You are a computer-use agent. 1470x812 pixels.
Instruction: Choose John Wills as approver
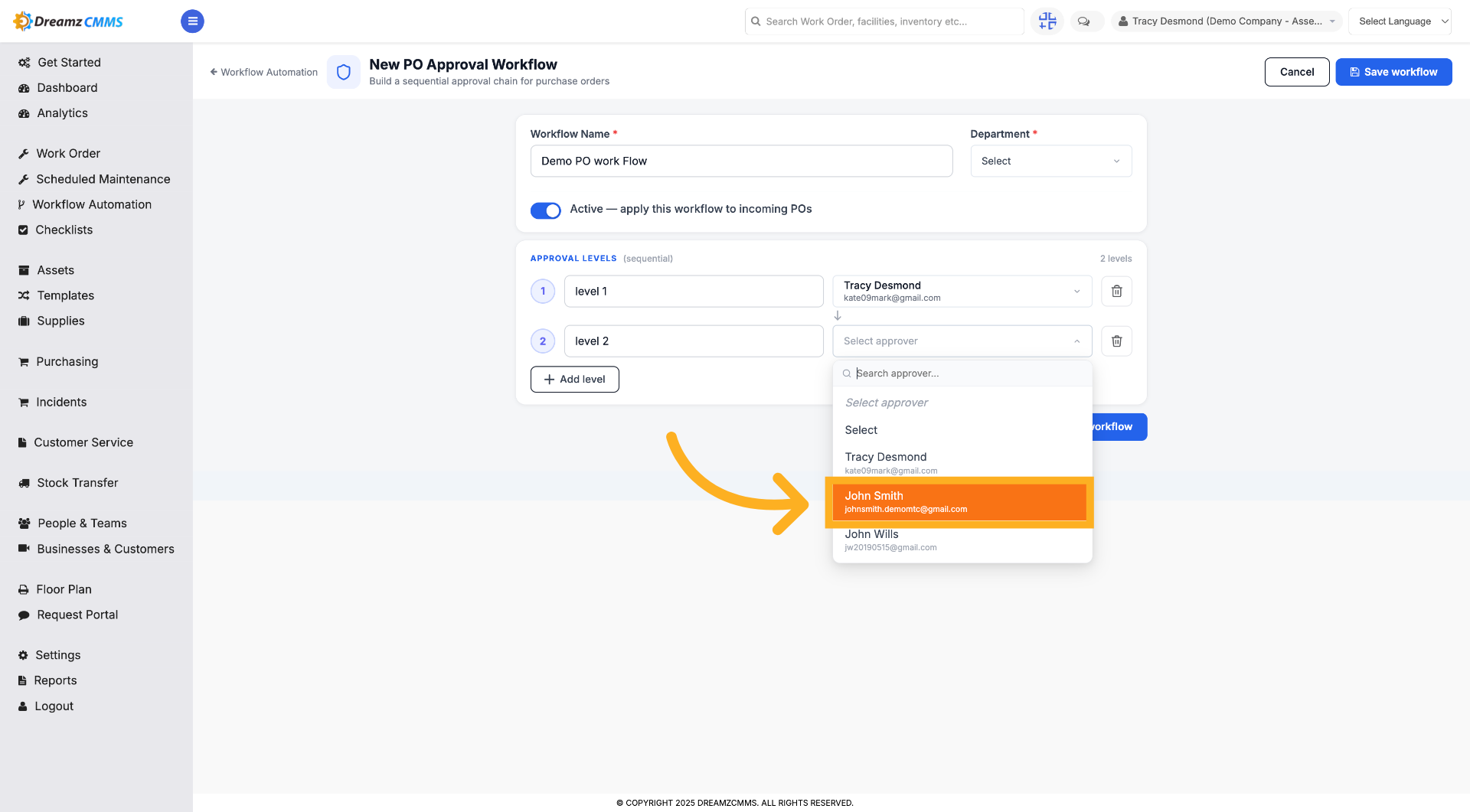point(962,540)
